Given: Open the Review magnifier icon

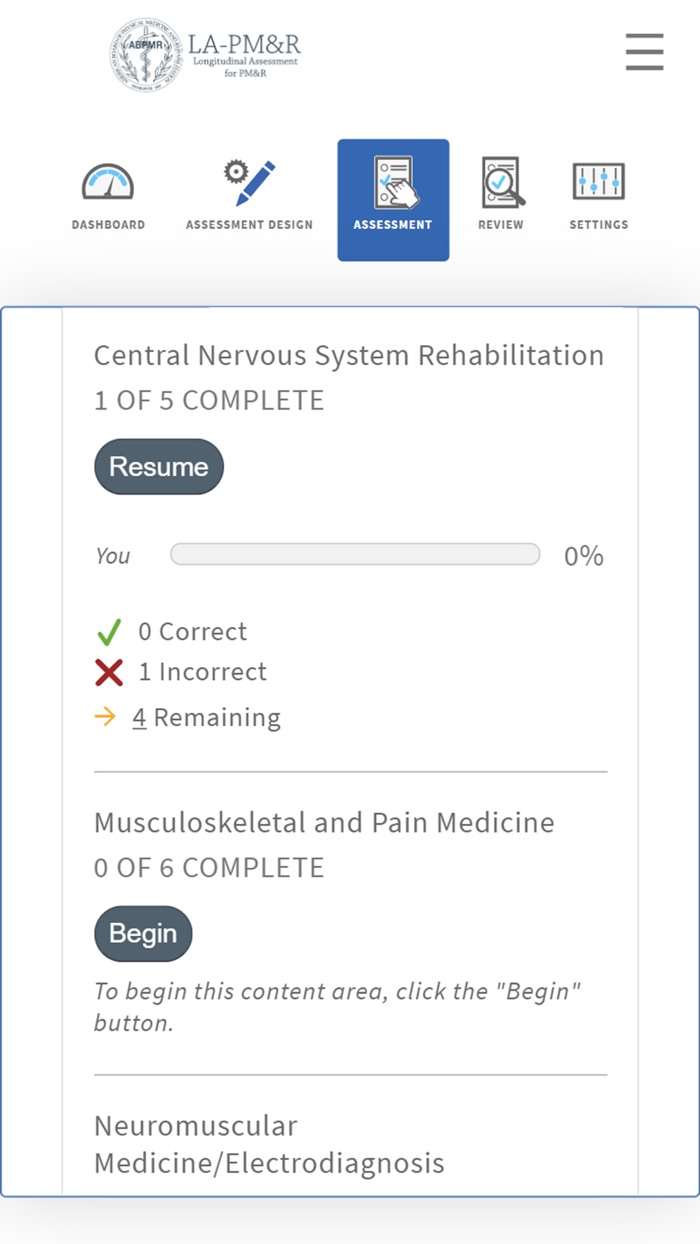Looking at the screenshot, I should pyautogui.click(x=501, y=182).
